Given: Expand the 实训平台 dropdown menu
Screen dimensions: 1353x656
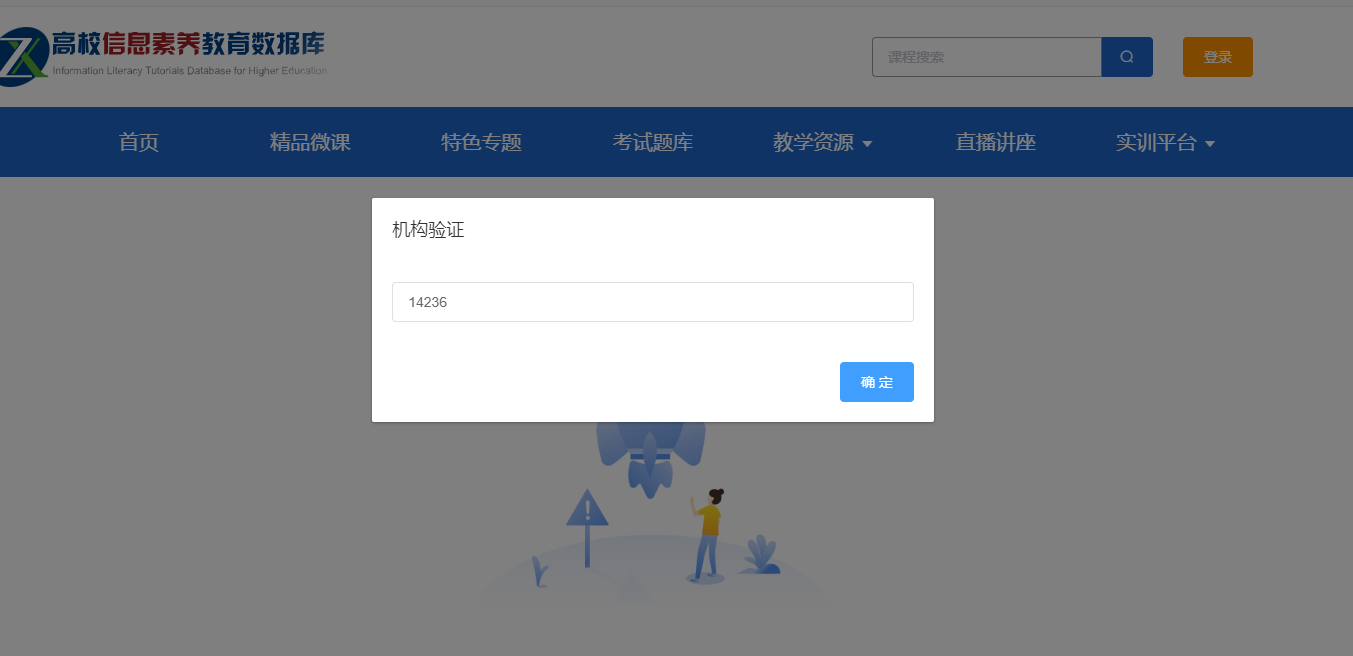Looking at the screenshot, I should [1166, 142].
